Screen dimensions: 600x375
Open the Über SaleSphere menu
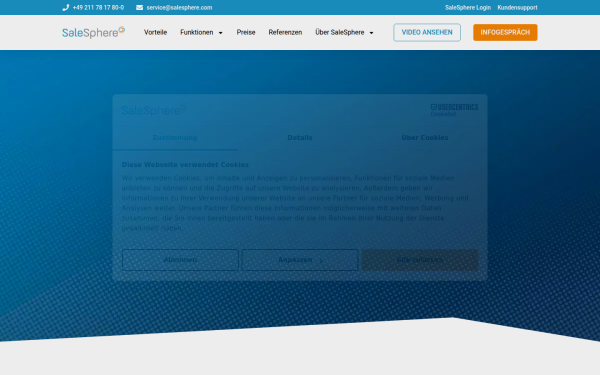(339, 33)
